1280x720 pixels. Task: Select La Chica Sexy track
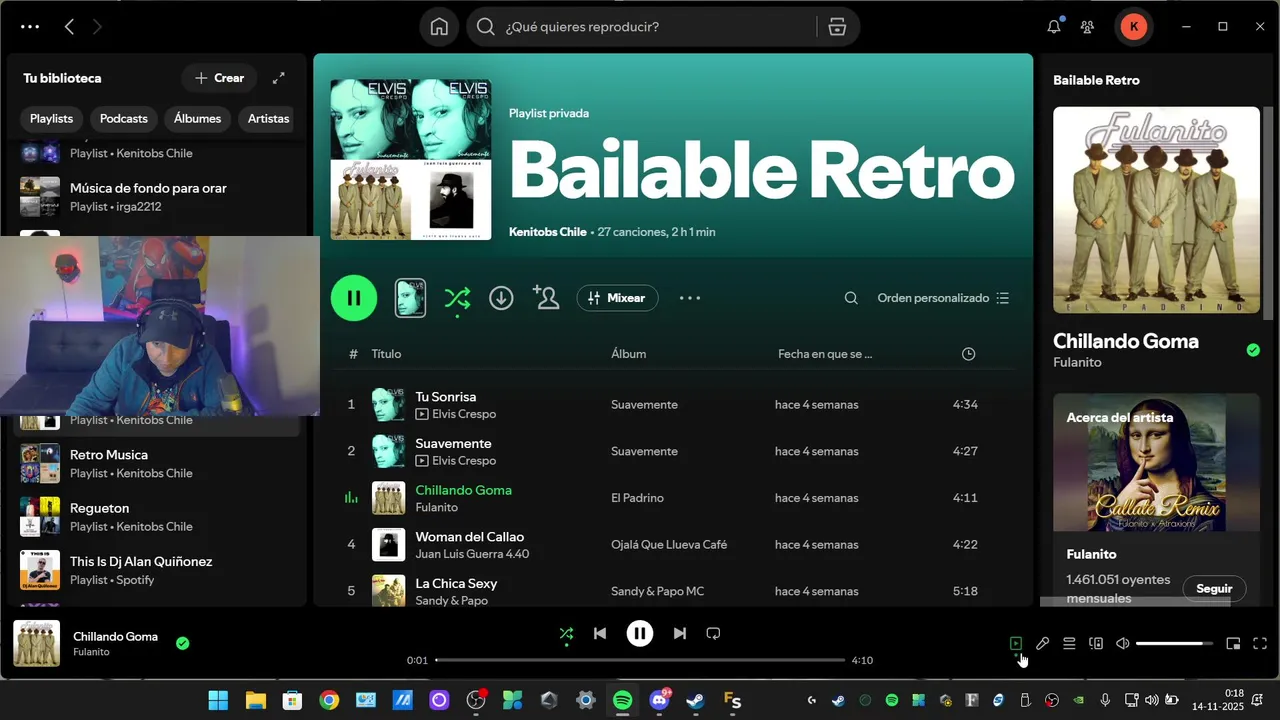456,584
